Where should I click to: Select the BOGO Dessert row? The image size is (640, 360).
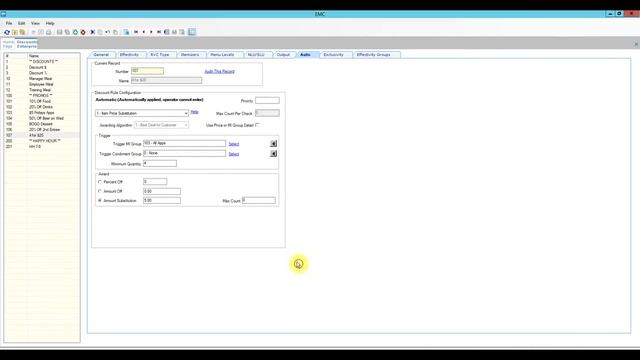(x=42, y=124)
